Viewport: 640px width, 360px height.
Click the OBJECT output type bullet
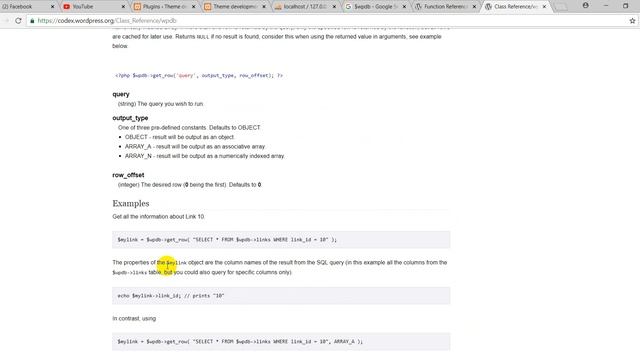click(x=180, y=137)
